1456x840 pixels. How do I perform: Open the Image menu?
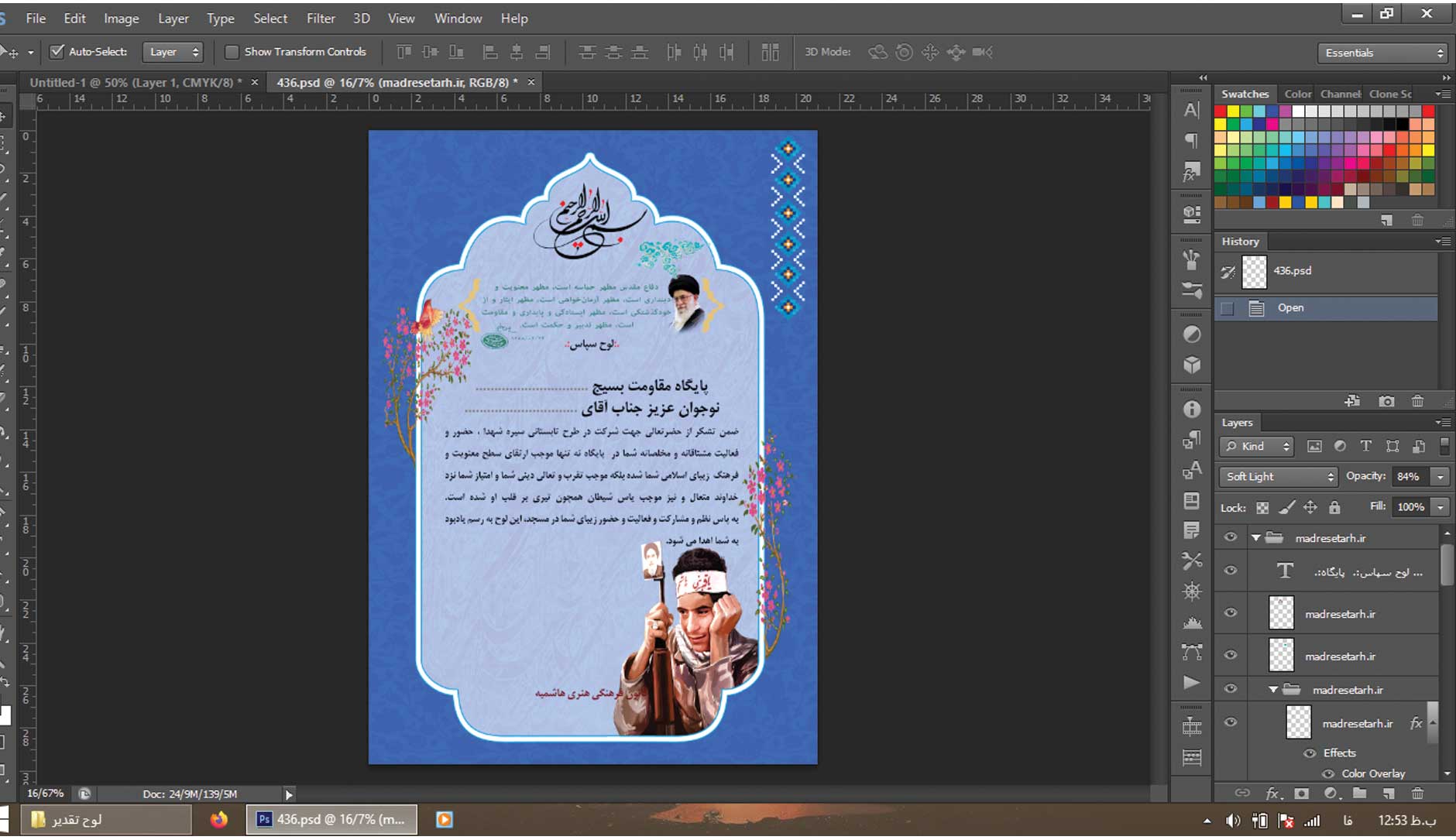121,18
